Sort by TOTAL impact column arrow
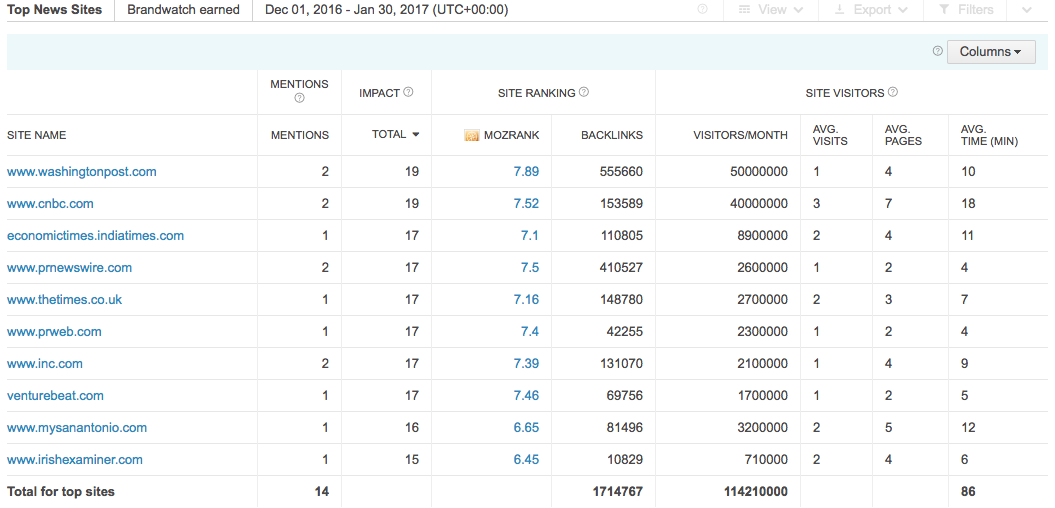The image size is (1055, 508). tap(416, 135)
